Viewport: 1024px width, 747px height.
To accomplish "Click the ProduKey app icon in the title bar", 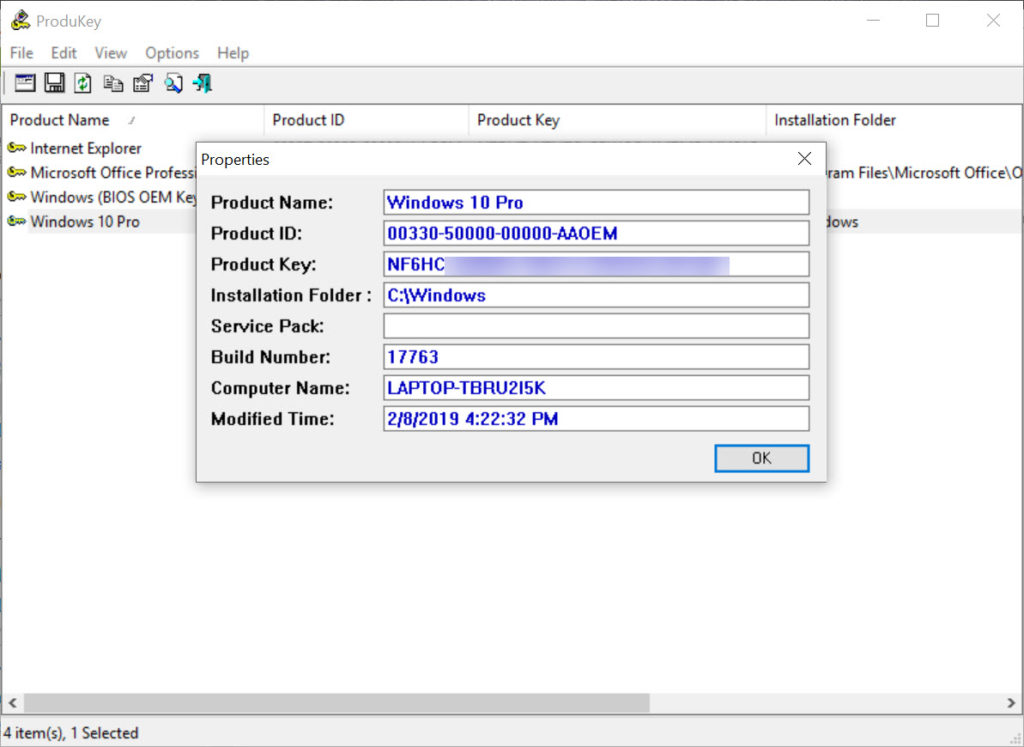I will pos(20,20).
